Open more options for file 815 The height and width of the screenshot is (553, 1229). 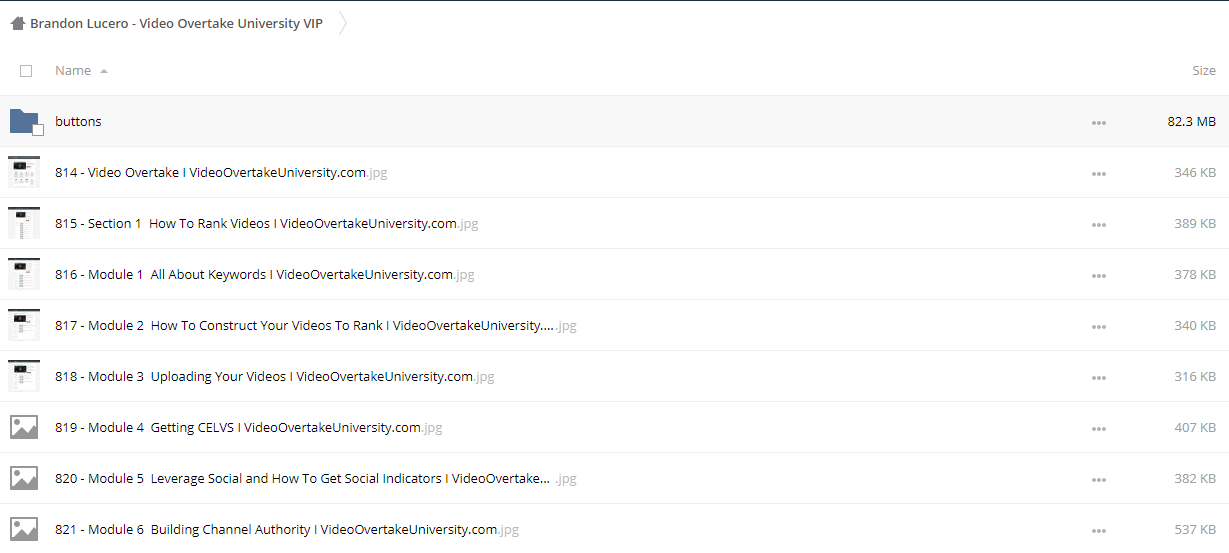1099,225
